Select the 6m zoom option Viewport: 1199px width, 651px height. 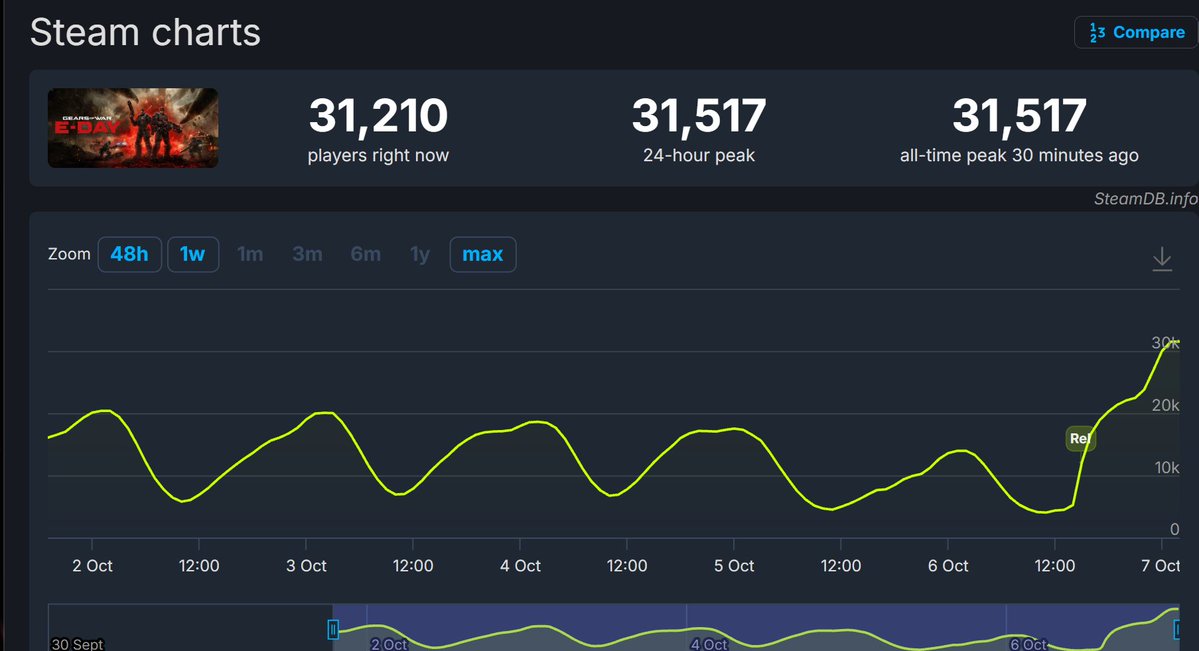coord(366,254)
